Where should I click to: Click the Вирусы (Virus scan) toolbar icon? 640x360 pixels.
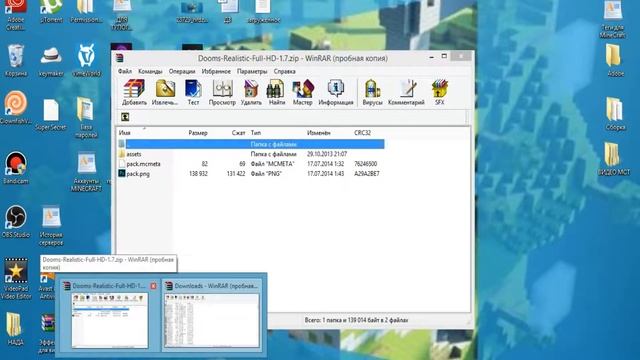(x=372, y=92)
